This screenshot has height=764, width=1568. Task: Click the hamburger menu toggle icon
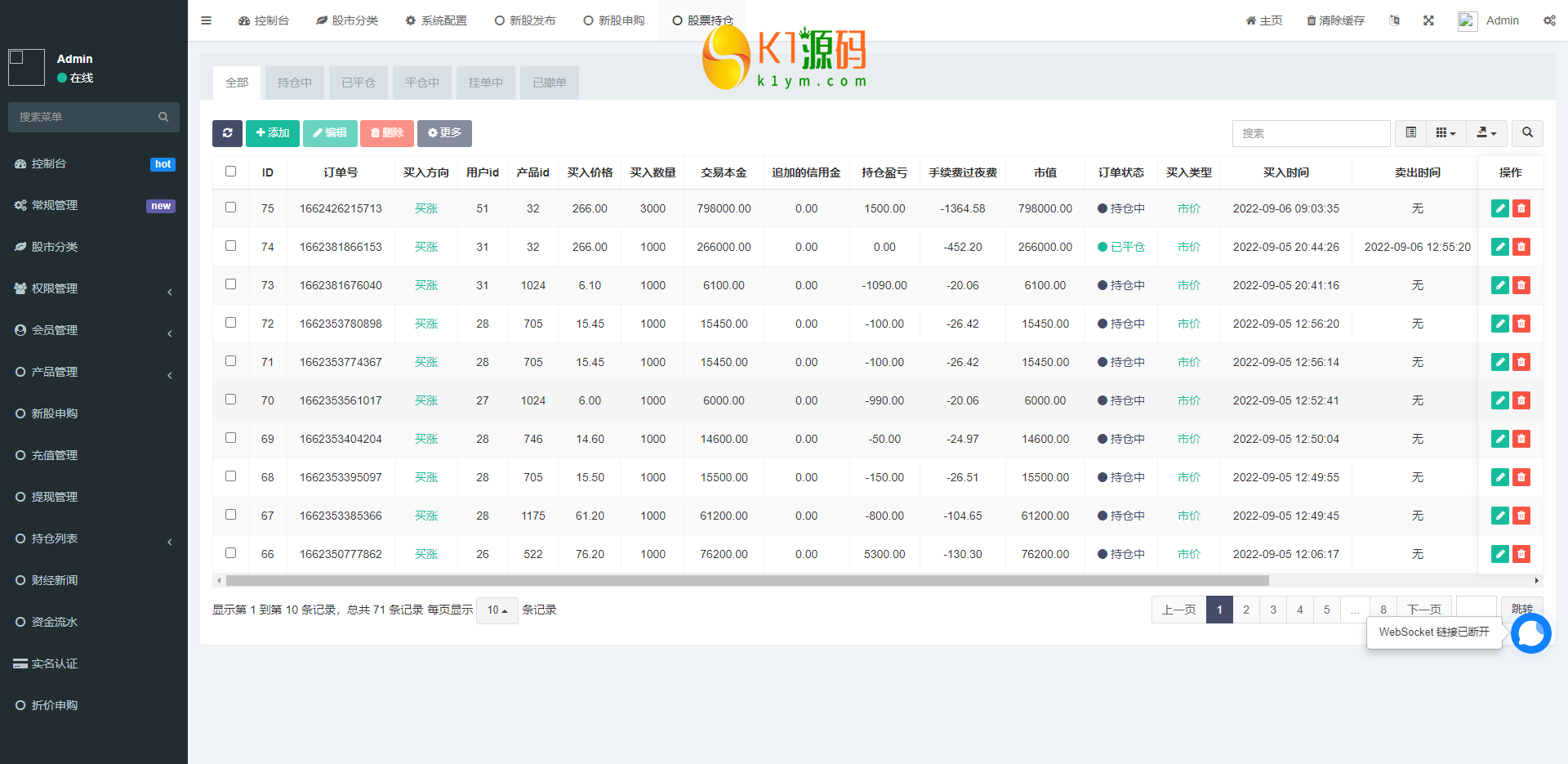tap(206, 20)
